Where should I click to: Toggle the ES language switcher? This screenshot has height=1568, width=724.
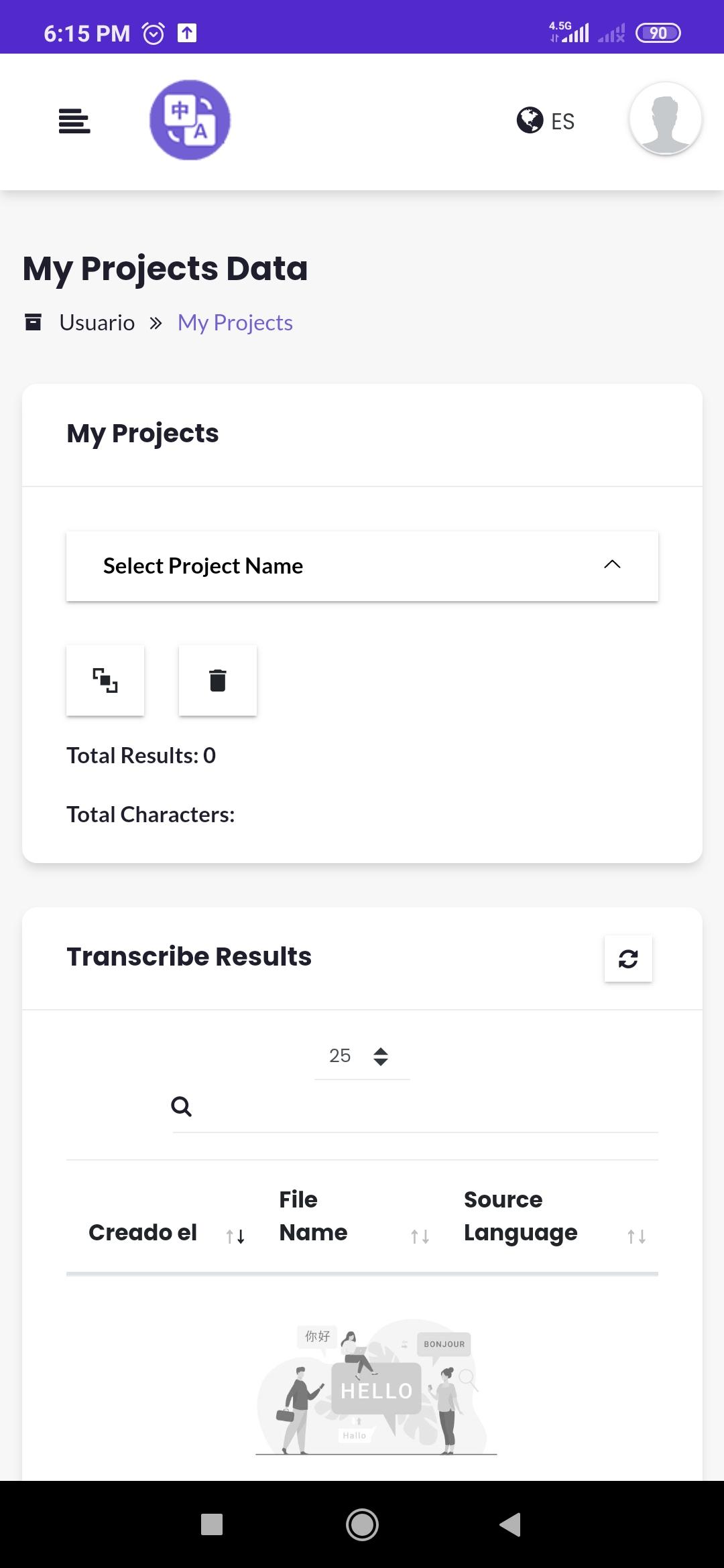[562, 121]
